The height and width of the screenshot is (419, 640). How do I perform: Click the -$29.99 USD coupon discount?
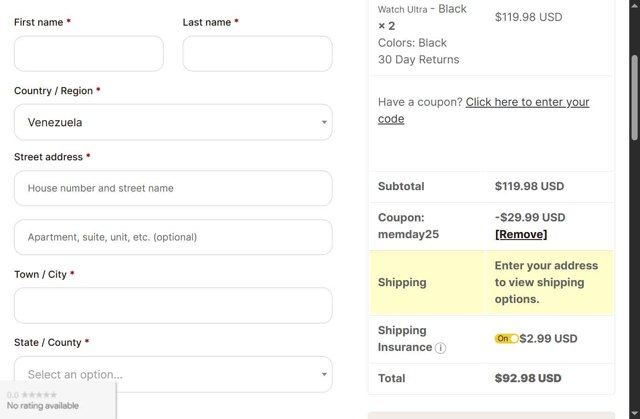coord(530,217)
